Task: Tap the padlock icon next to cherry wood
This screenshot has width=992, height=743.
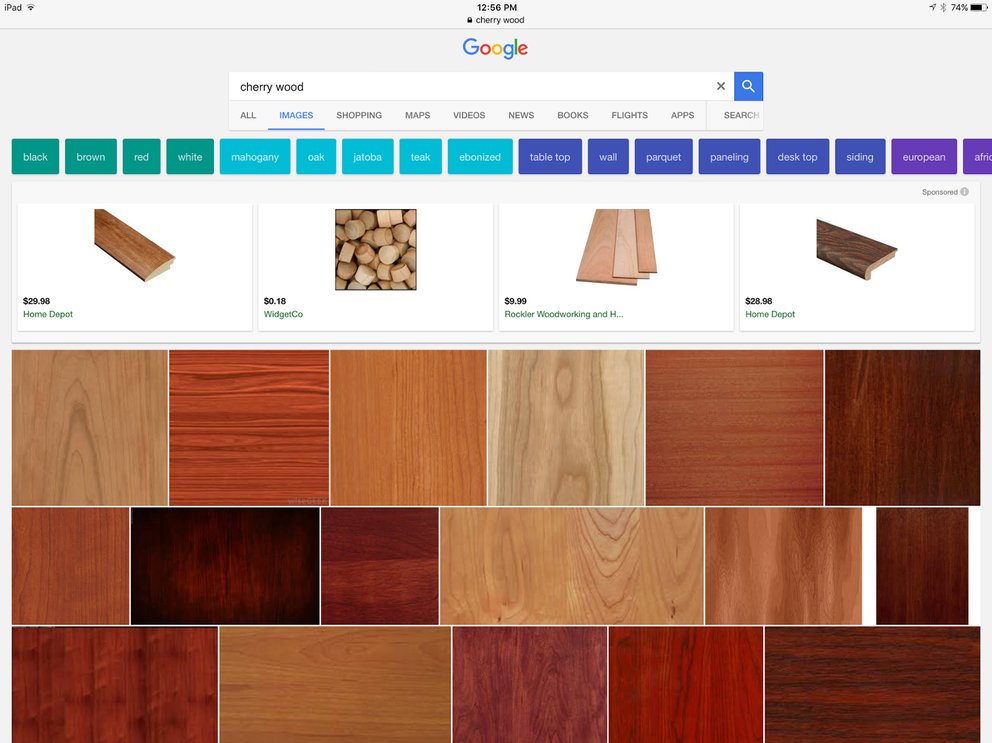Action: click(x=469, y=19)
